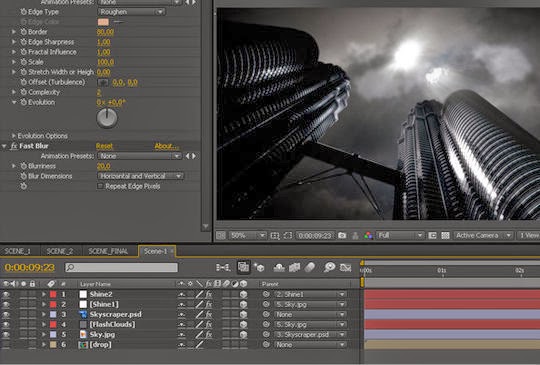540x365 pixels.
Task: Click the timeline layer search field
Action: pyautogui.click(x=121, y=268)
